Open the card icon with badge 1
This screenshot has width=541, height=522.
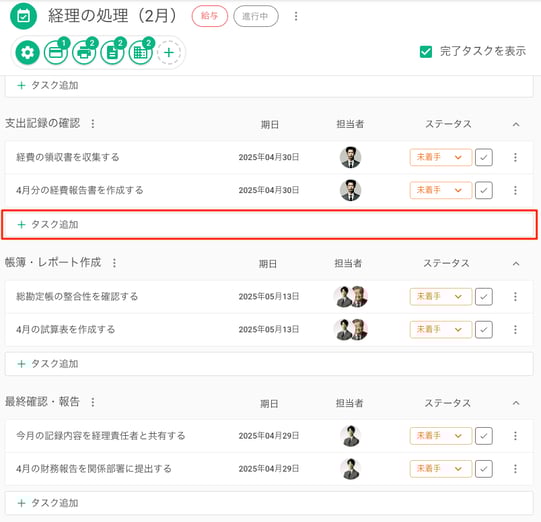[x=56, y=52]
